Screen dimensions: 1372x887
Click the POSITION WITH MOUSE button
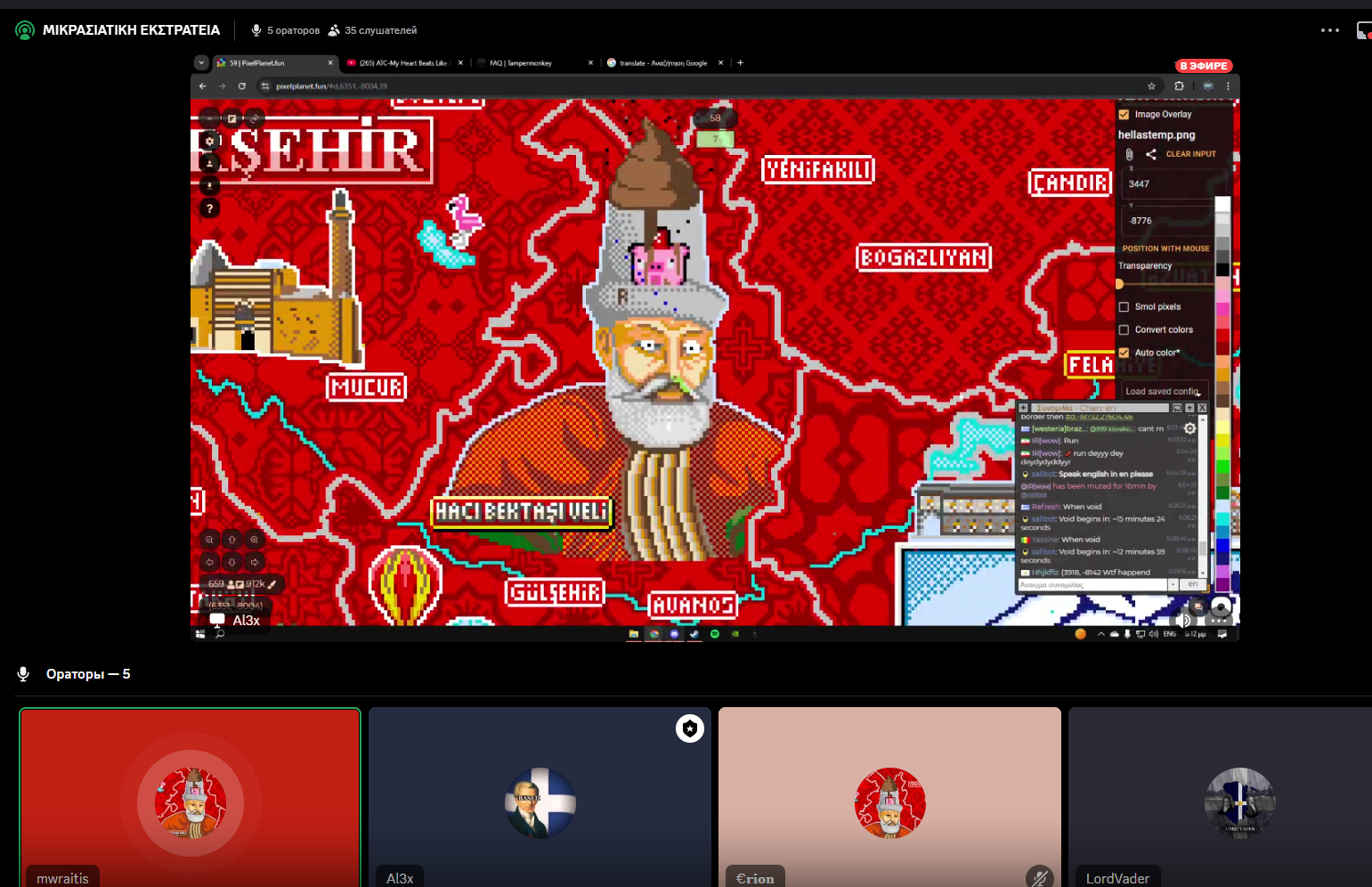1166,248
